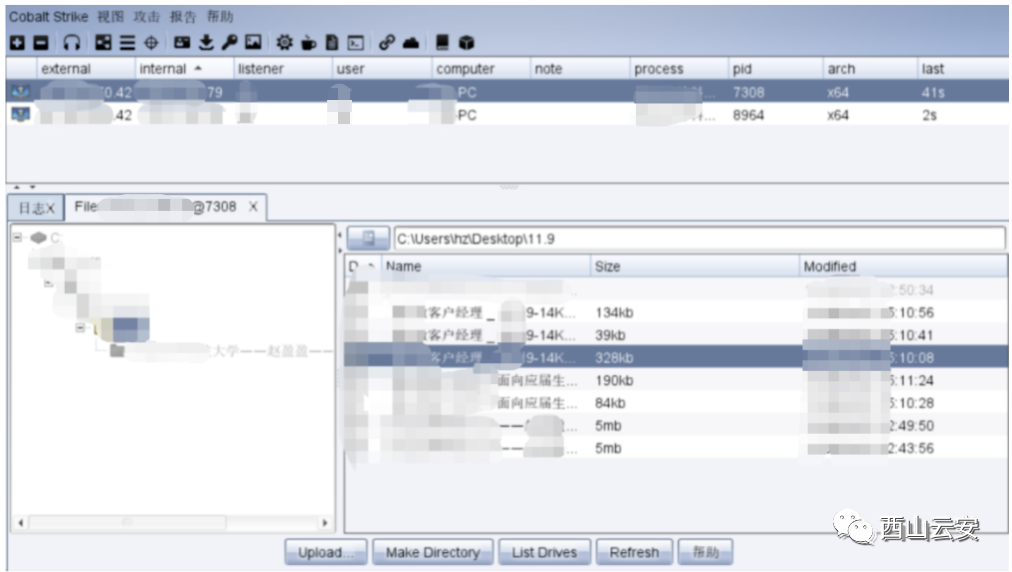Open Keystrokes via key icon
Viewport: 1012px width, 572px height.
[229, 43]
